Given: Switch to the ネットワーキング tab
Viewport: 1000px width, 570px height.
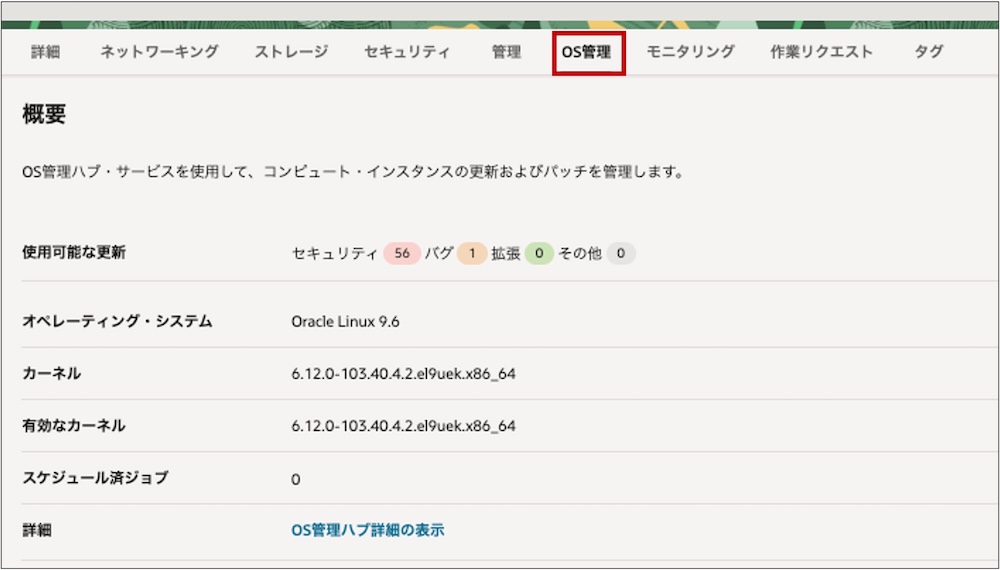Looking at the screenshot, I should 159,52.
